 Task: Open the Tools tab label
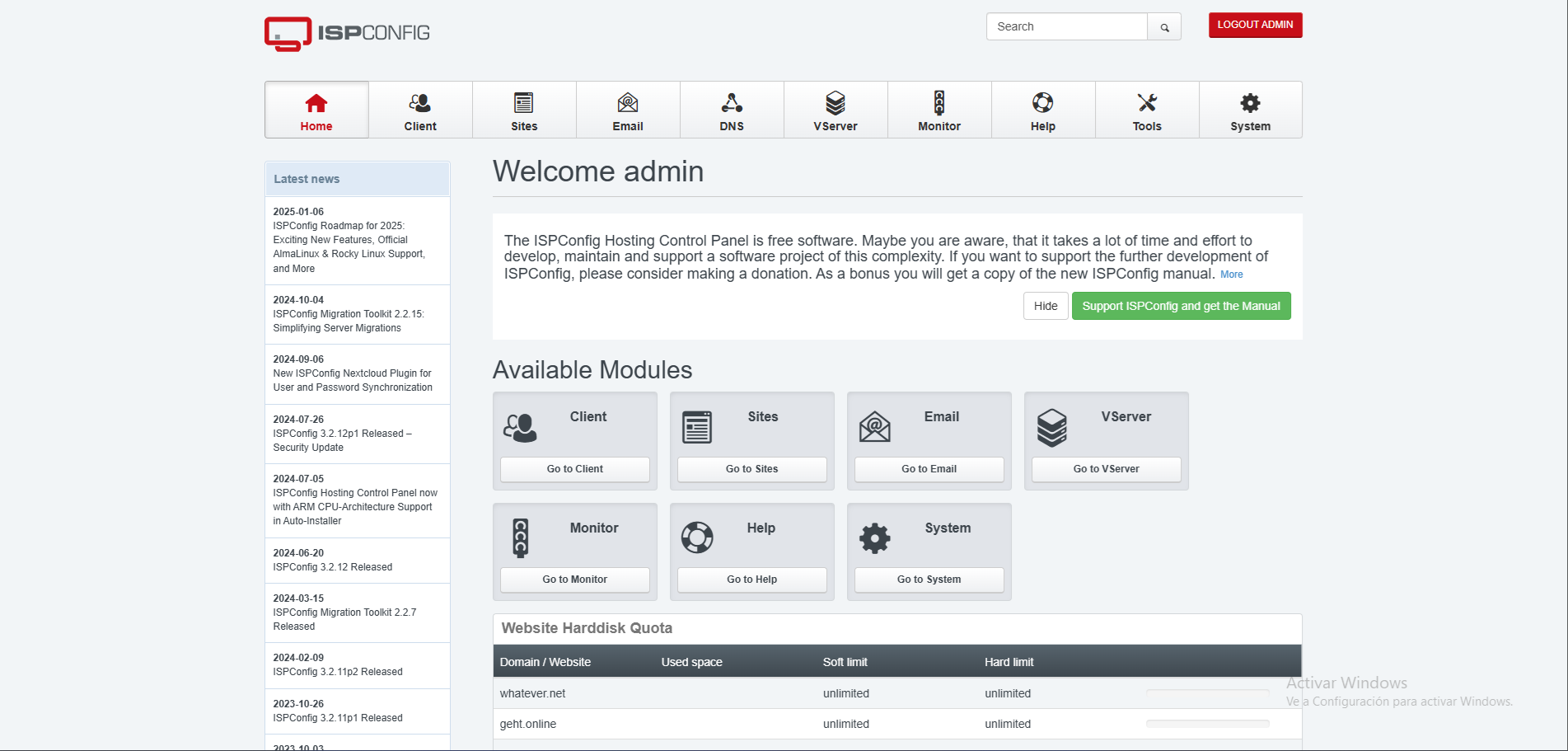coord(1147,126)
